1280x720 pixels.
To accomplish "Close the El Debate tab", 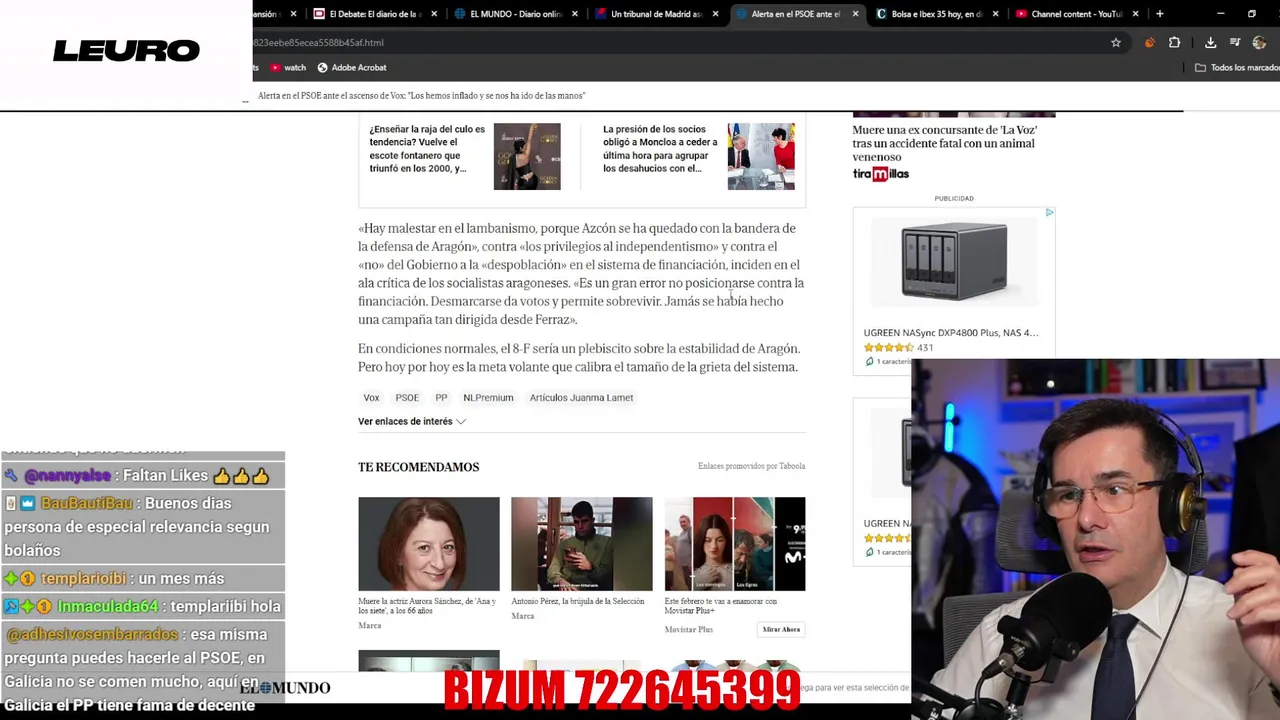I will pos(435,14).
